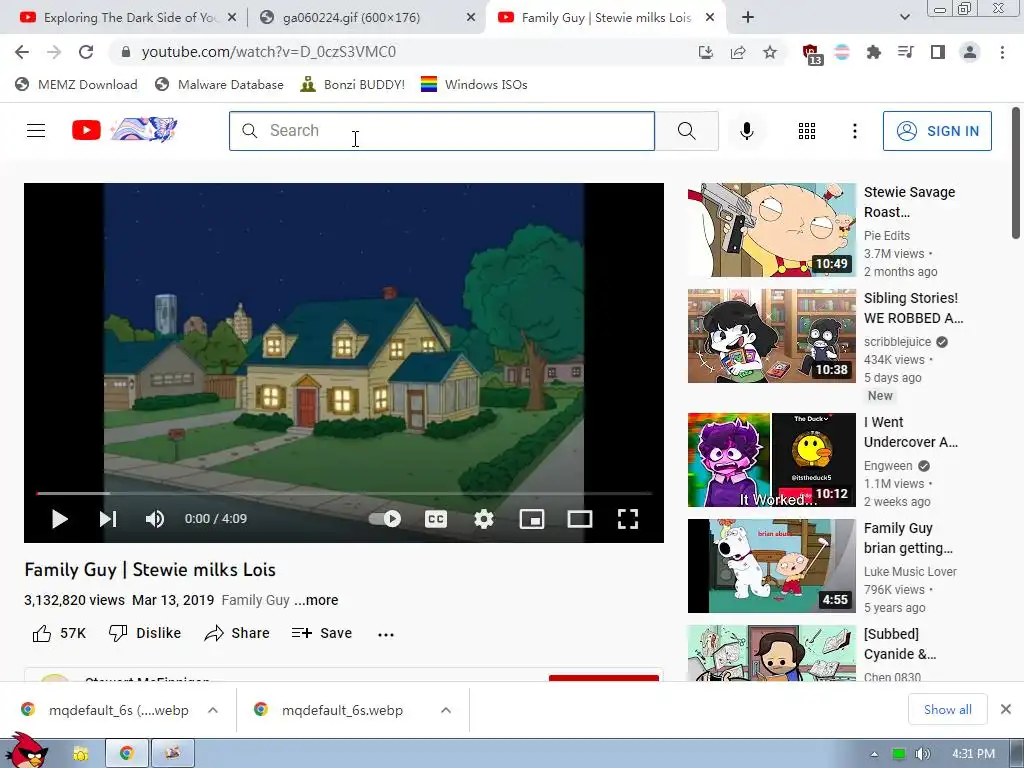Open options arrow for mqdefault_6s.webp download
Image resolution: width=1024 pixels, height=768 pixels.
click(446, 710)
